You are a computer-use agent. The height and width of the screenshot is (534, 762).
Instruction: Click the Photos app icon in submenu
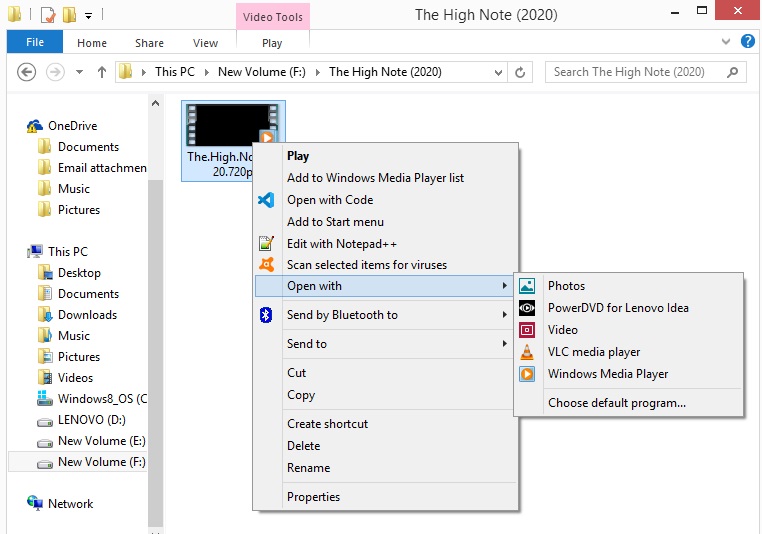point(527,286)
